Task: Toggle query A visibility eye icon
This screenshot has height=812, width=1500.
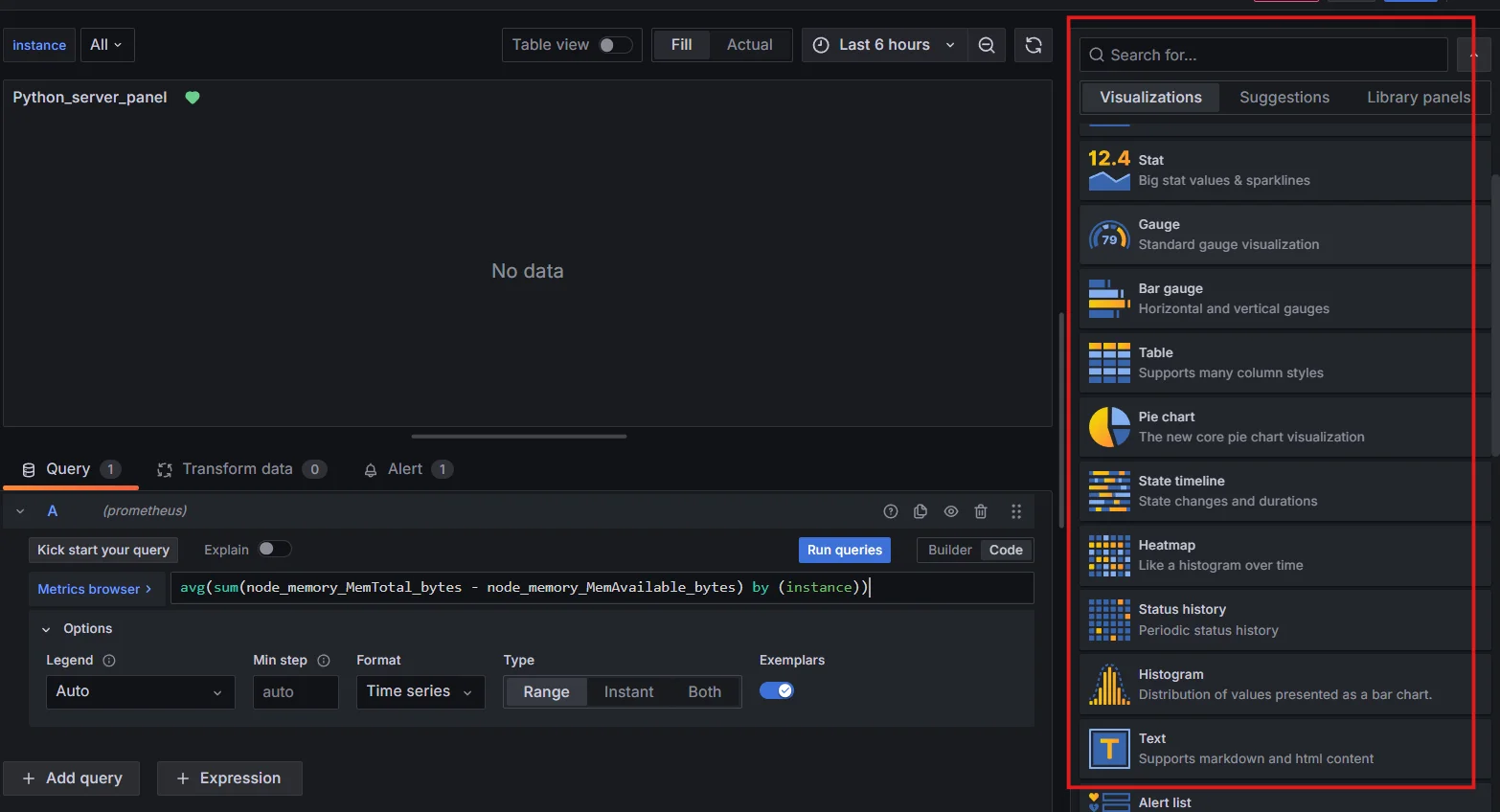Action: pyautogui.click(x=951, y=511)
